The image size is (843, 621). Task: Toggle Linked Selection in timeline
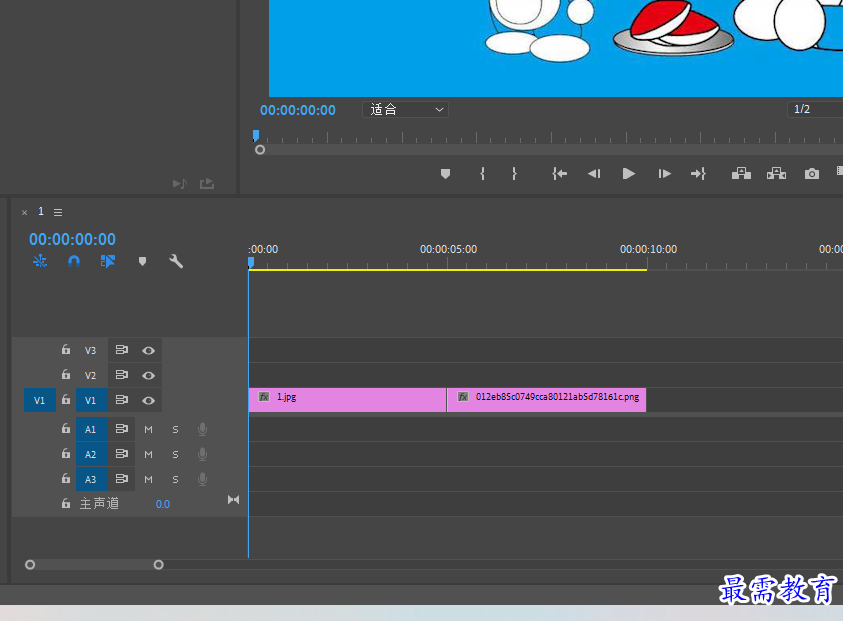pos(108,261)
